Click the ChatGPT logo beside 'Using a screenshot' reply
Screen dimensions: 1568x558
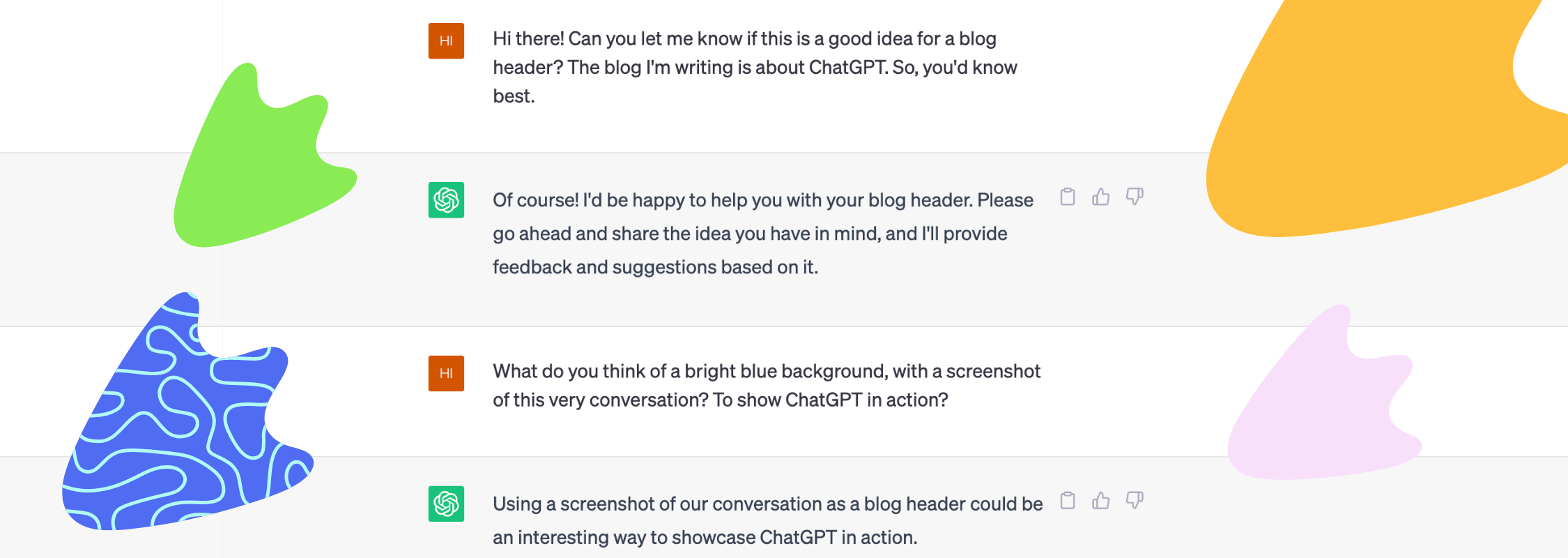coord(446,504)
